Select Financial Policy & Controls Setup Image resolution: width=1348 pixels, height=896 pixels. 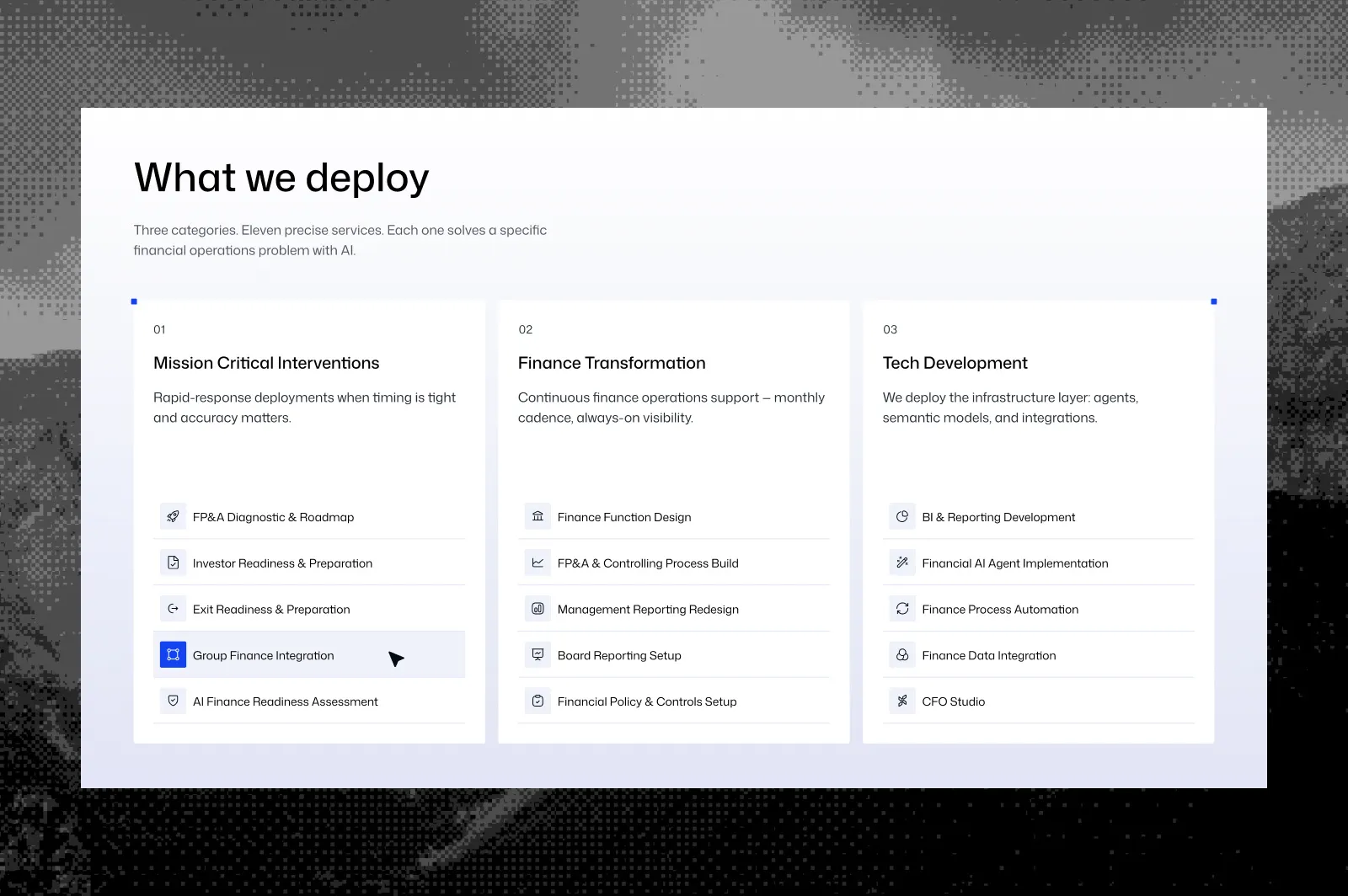tap(674, 701)
